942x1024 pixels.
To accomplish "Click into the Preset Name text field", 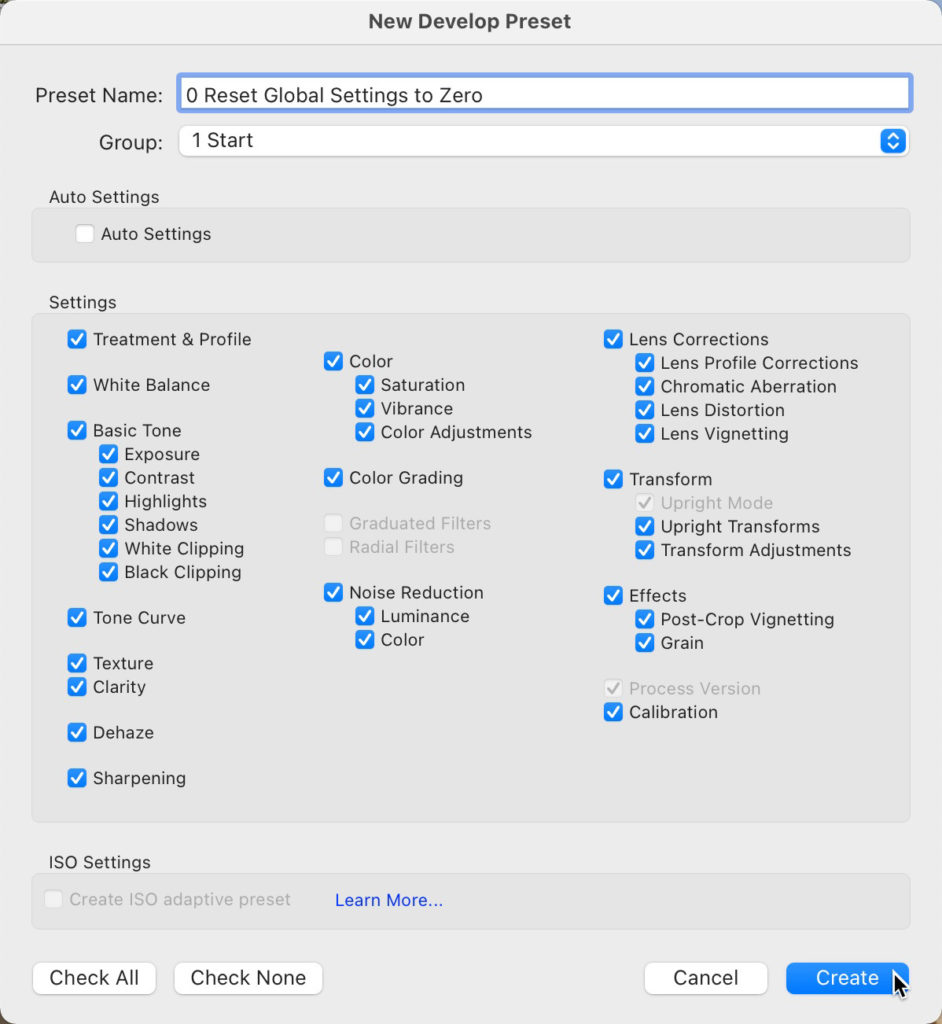I will (x=544, y=95).
